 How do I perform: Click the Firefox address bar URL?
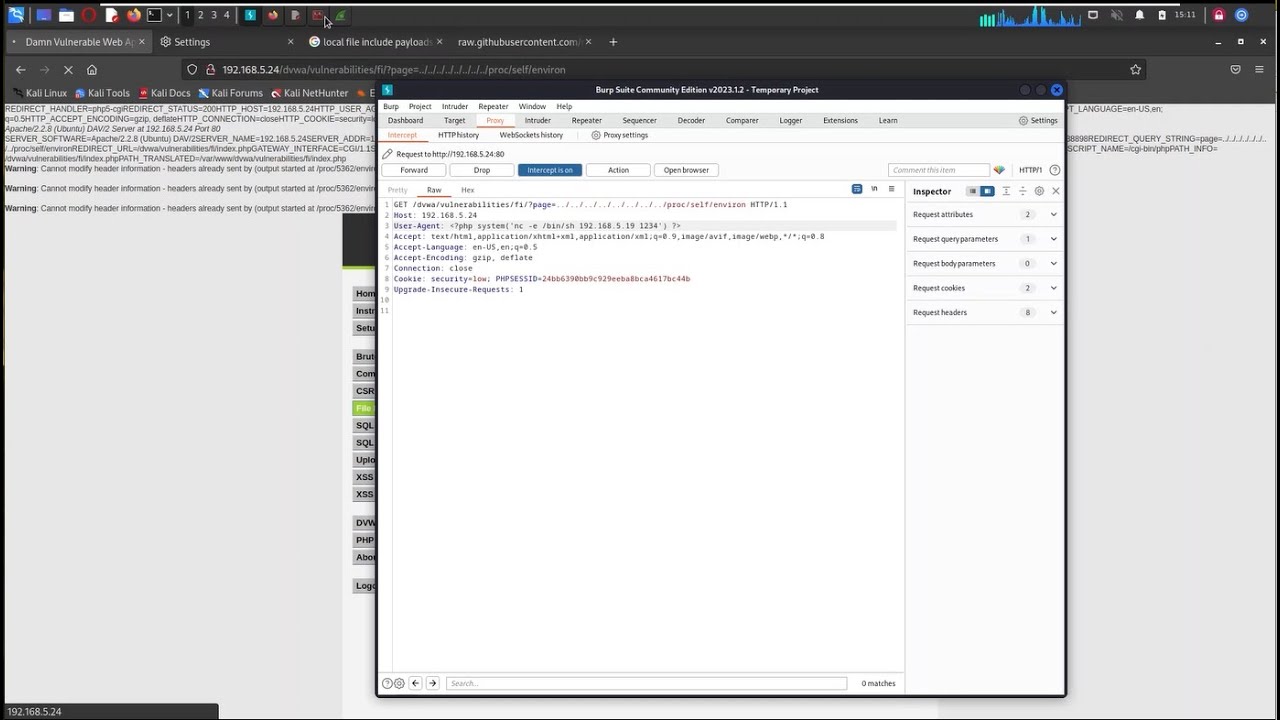pyautogui.click(x=394, y=70)
